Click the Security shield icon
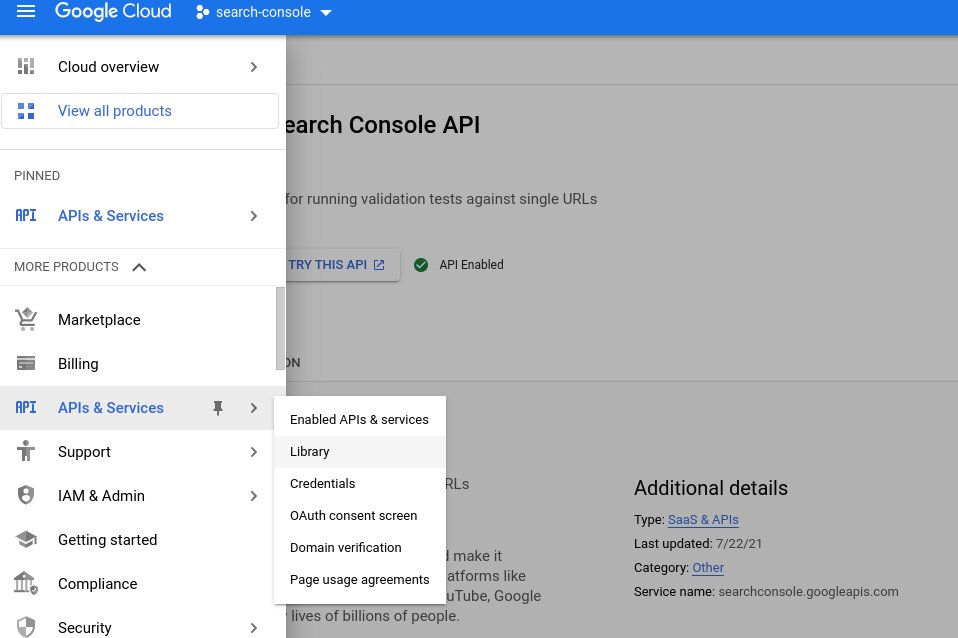Viewport: 958px width, 638px height. [26, 627]
